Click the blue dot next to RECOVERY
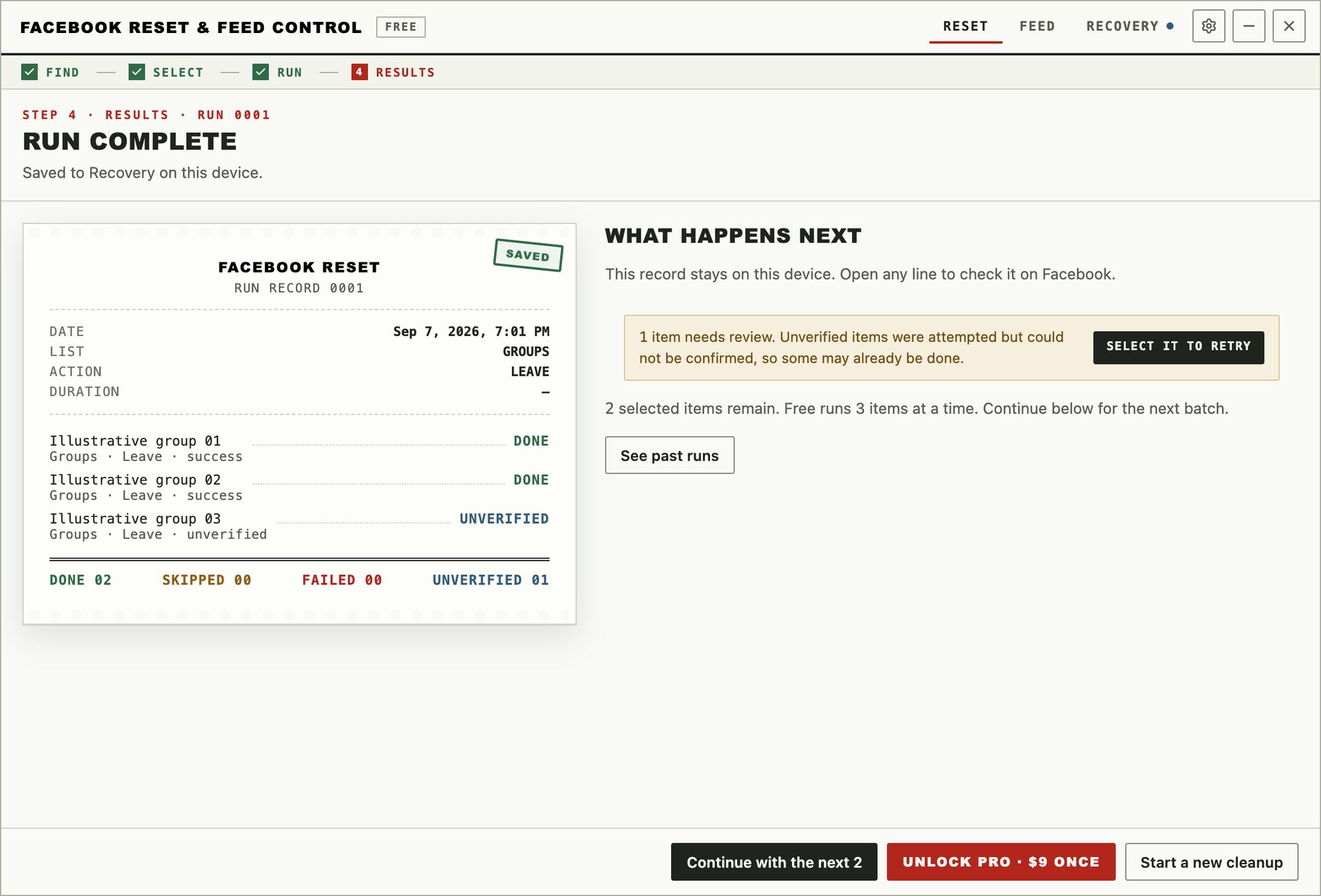The width and height of the screenshot is (1321, 896). coord(1170,26)
